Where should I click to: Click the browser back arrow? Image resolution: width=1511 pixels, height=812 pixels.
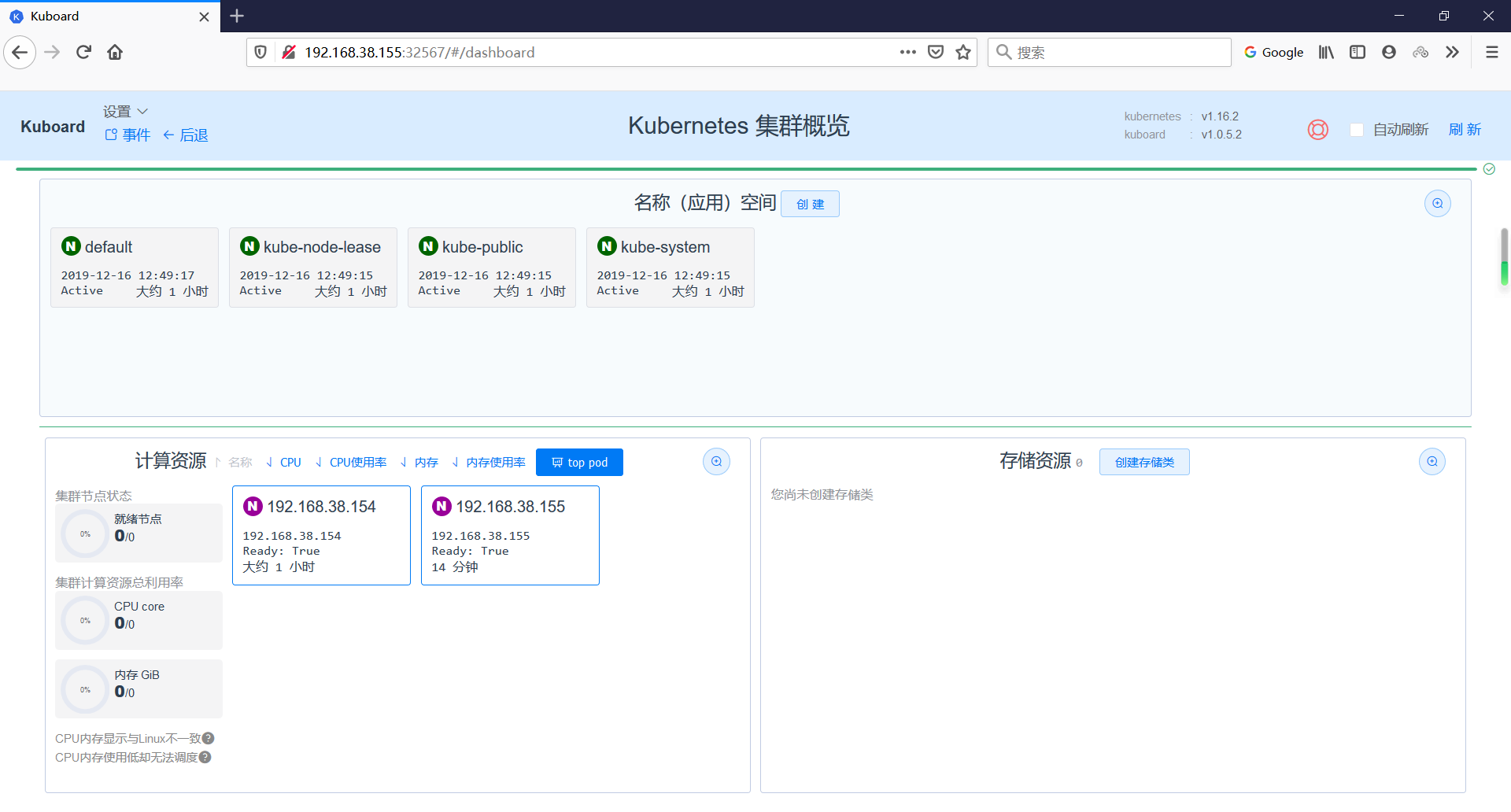[x=20, y=53]
